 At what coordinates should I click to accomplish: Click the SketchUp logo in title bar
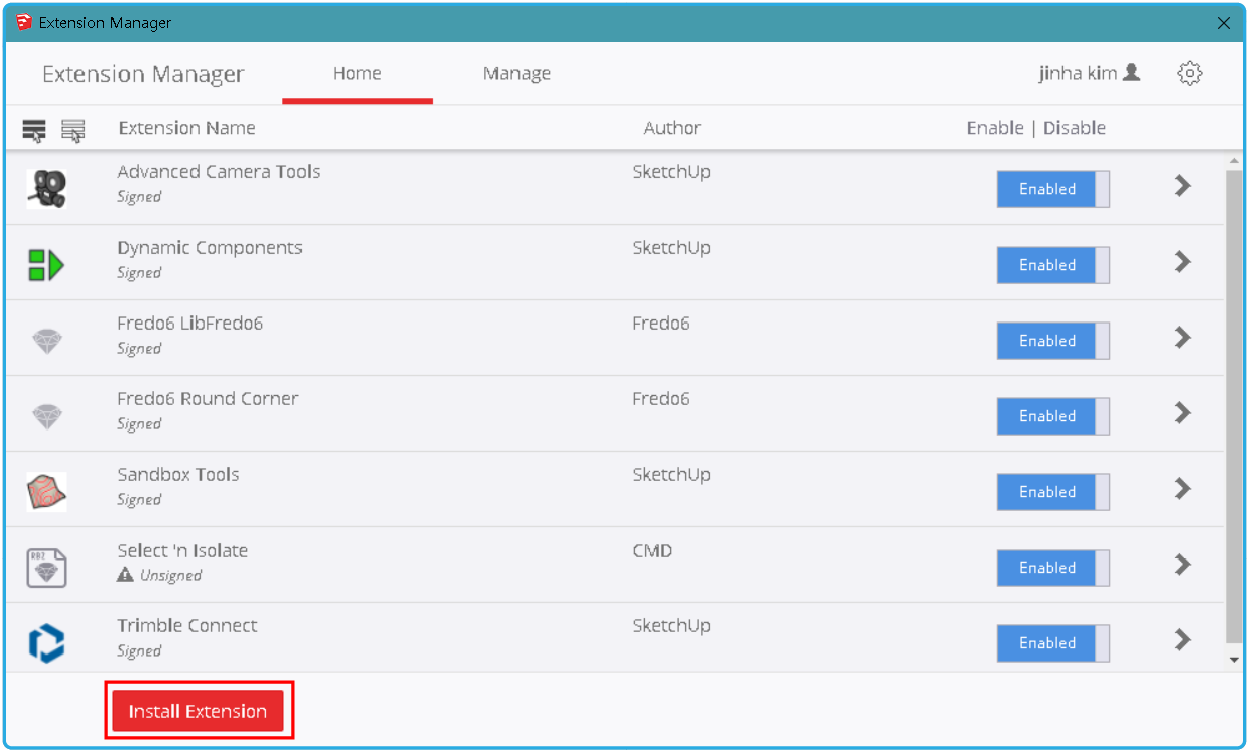[x=23, y=22]
